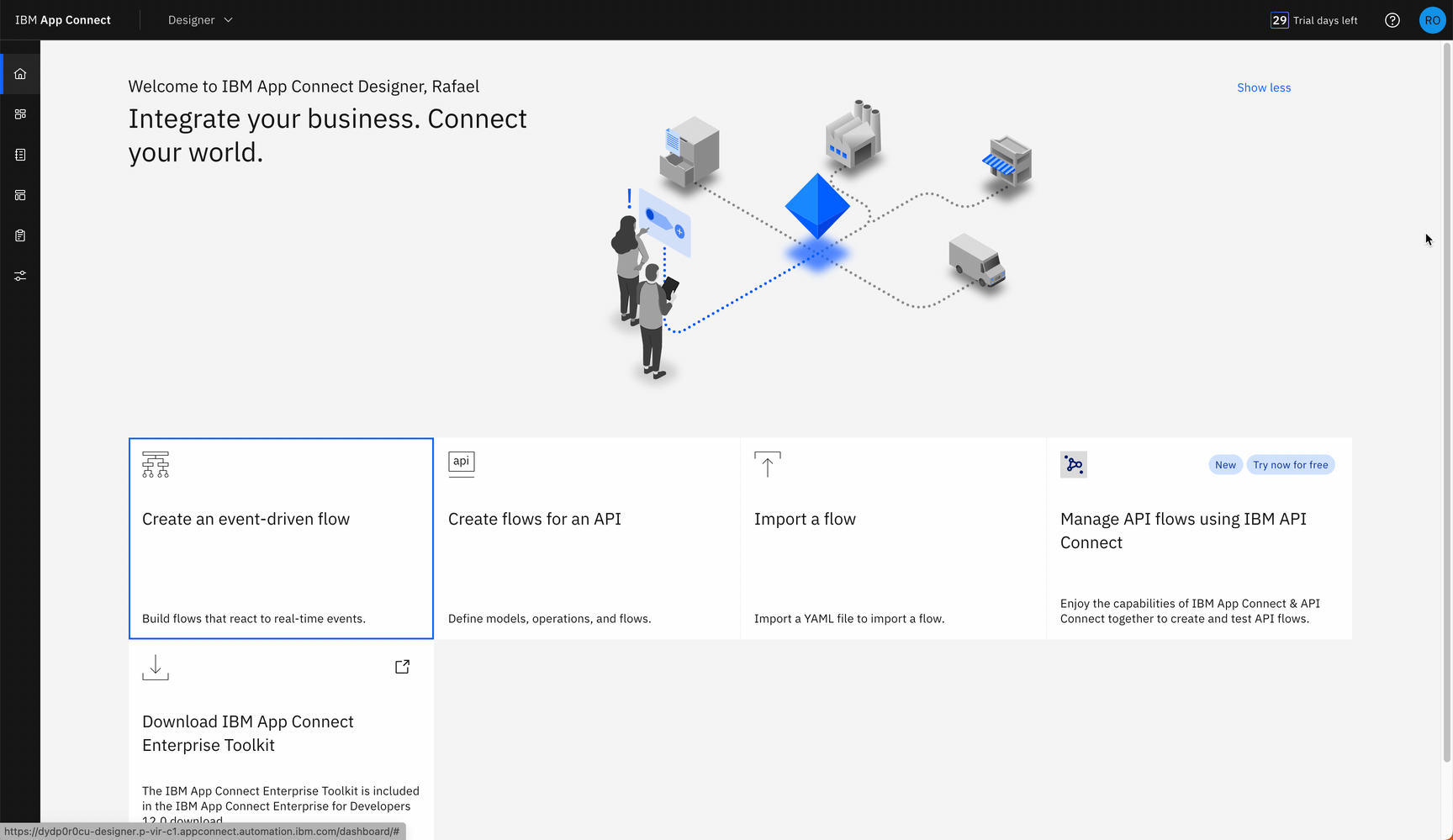This screenshot has height=840, width=1453.
Task: Expand the Designer switcher dropdown
Action: [199, 19]
